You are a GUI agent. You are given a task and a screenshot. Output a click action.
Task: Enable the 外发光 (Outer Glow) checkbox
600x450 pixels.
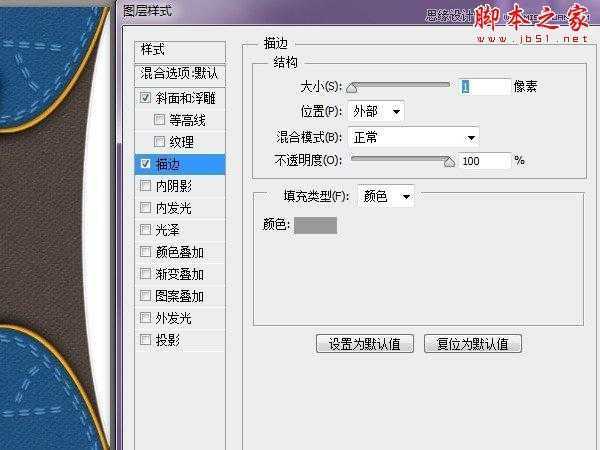(x=146, y=318)
